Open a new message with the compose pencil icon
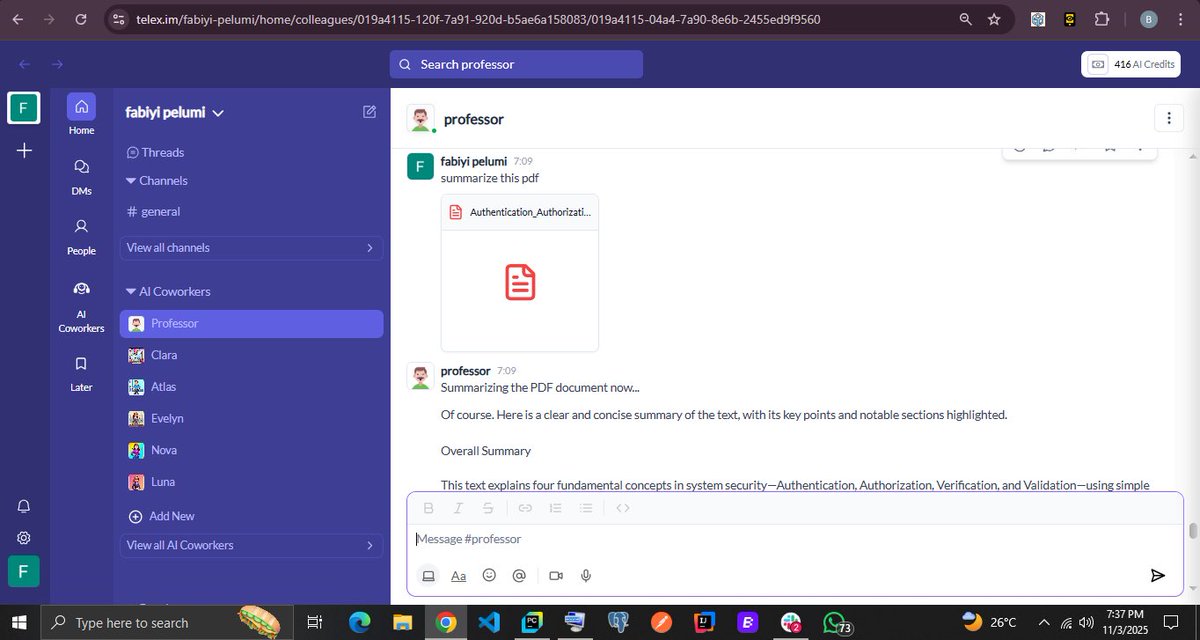Viewport: 1200px width, 640px height. click(x=369, y=112)
